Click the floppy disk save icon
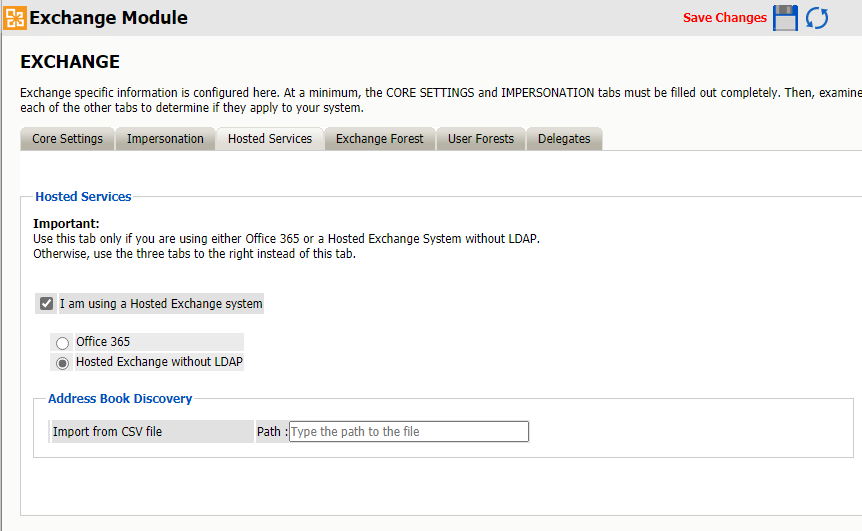 point(786,18)
